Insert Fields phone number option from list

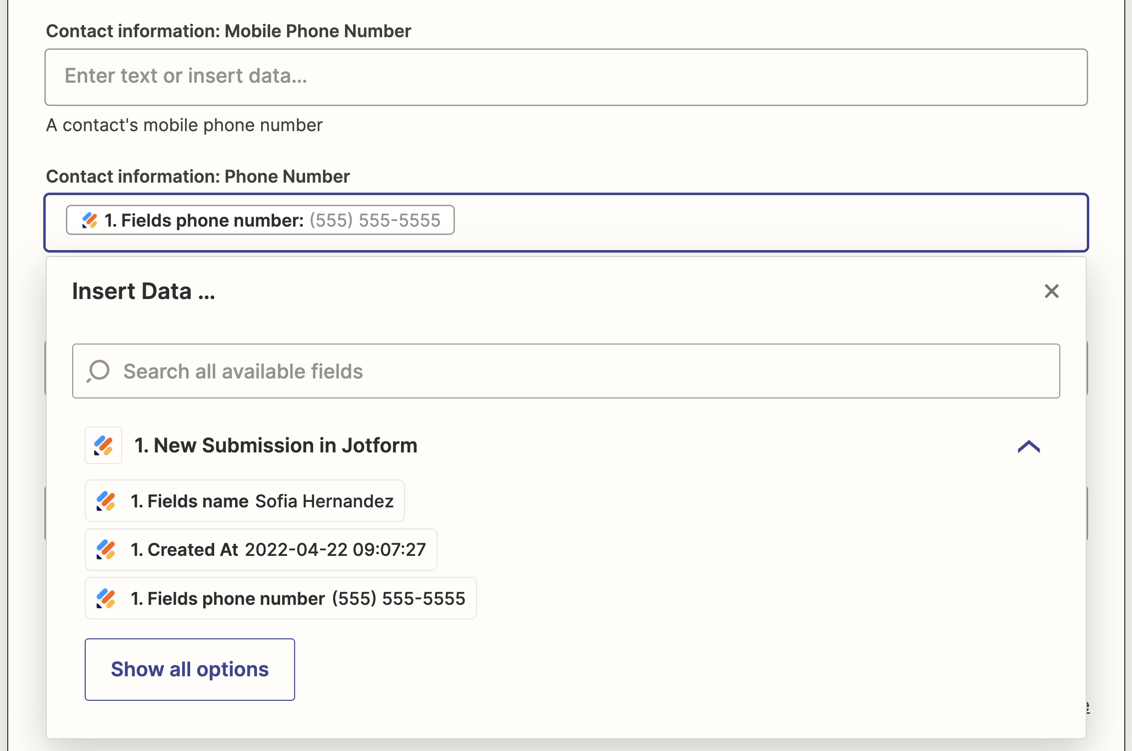[281, 599]
